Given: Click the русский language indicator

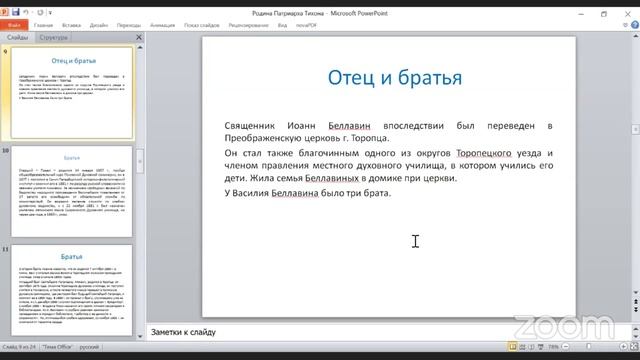Looking at the screenshot, I should click(89, 347).
